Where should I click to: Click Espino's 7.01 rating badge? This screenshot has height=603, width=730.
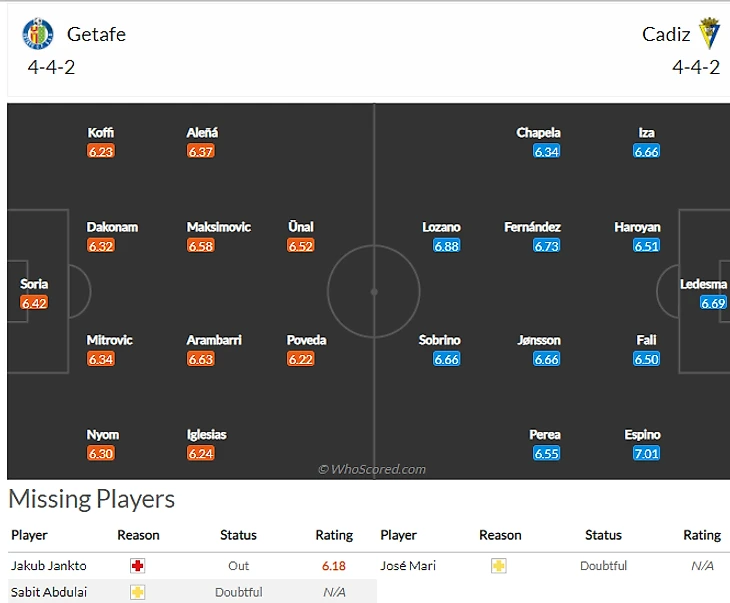[646, 454]
